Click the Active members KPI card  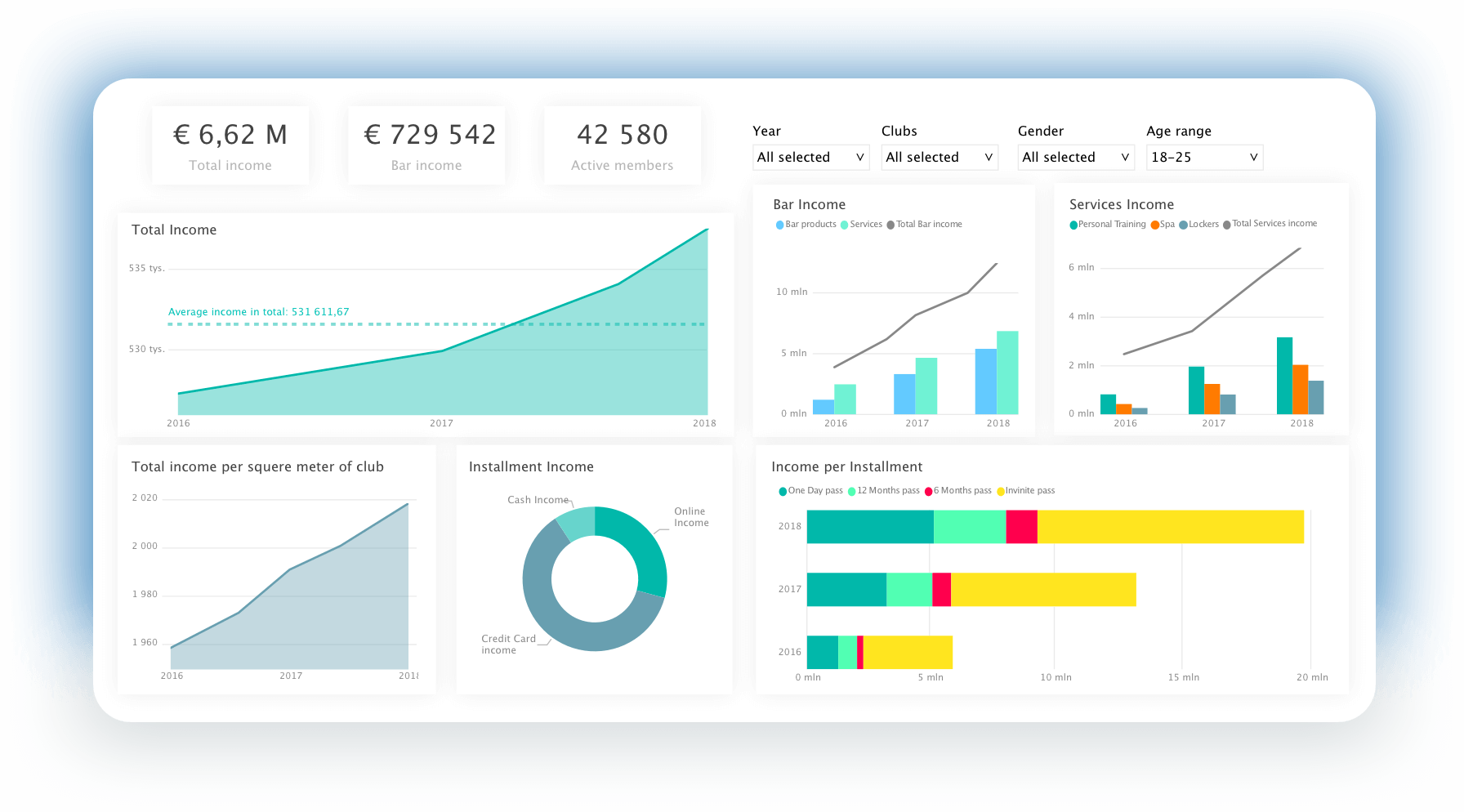[622, 145]
